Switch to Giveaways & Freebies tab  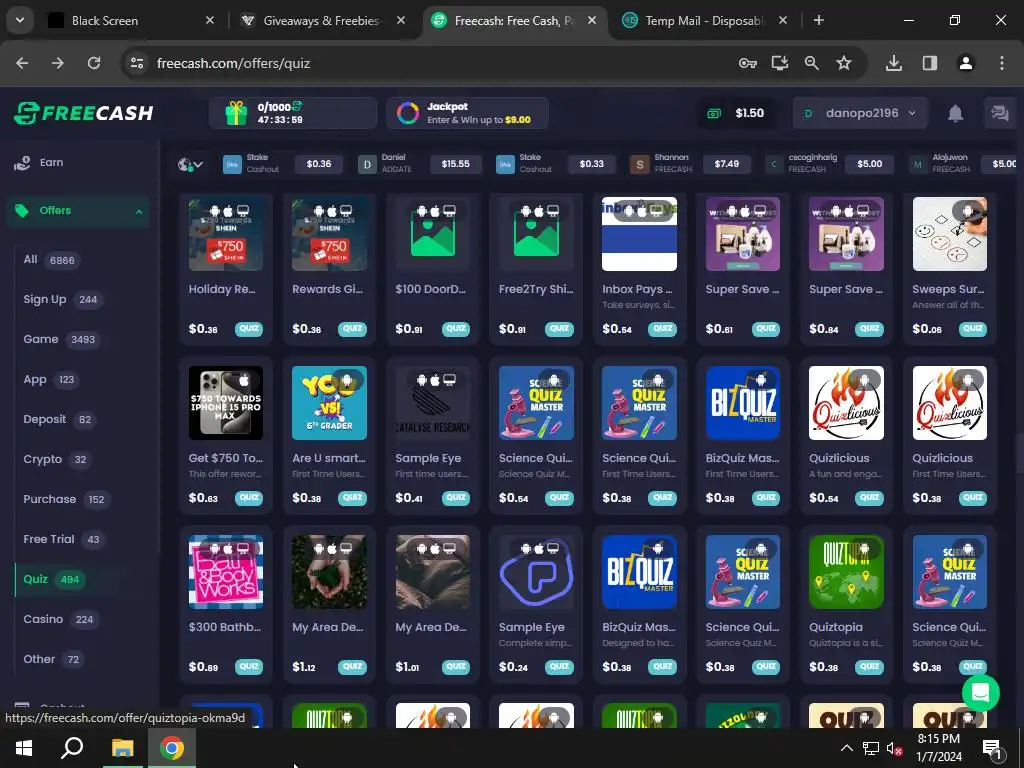coord(323,21)
